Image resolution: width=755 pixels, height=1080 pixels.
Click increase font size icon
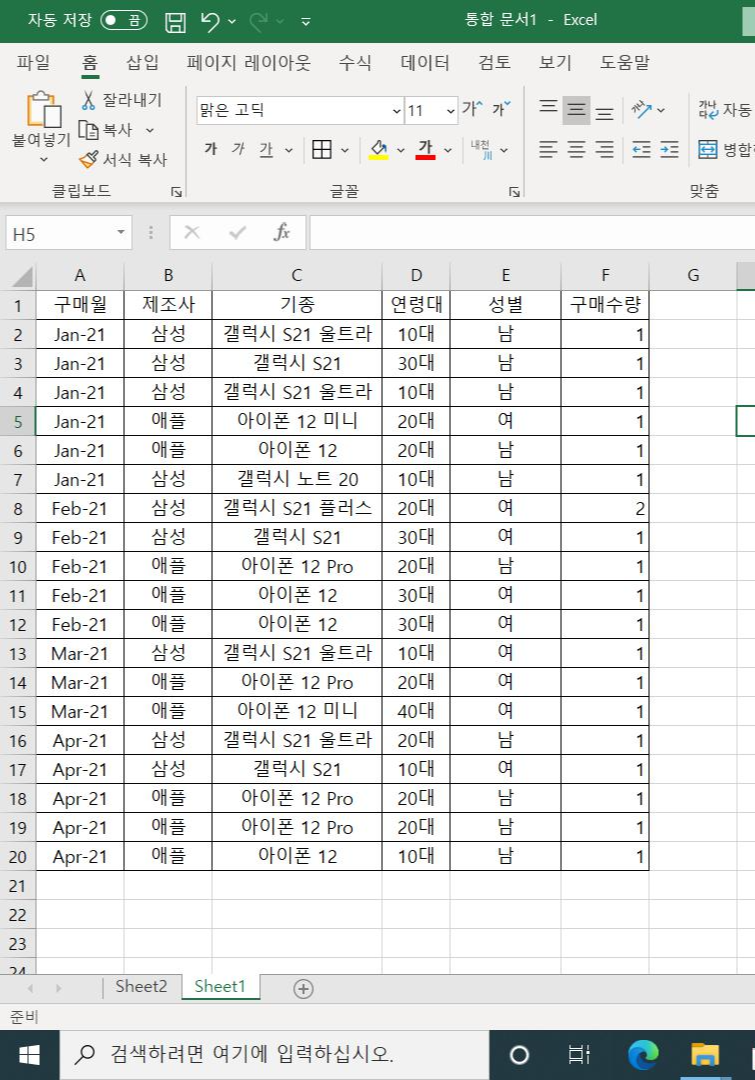[x=472, y=109]
